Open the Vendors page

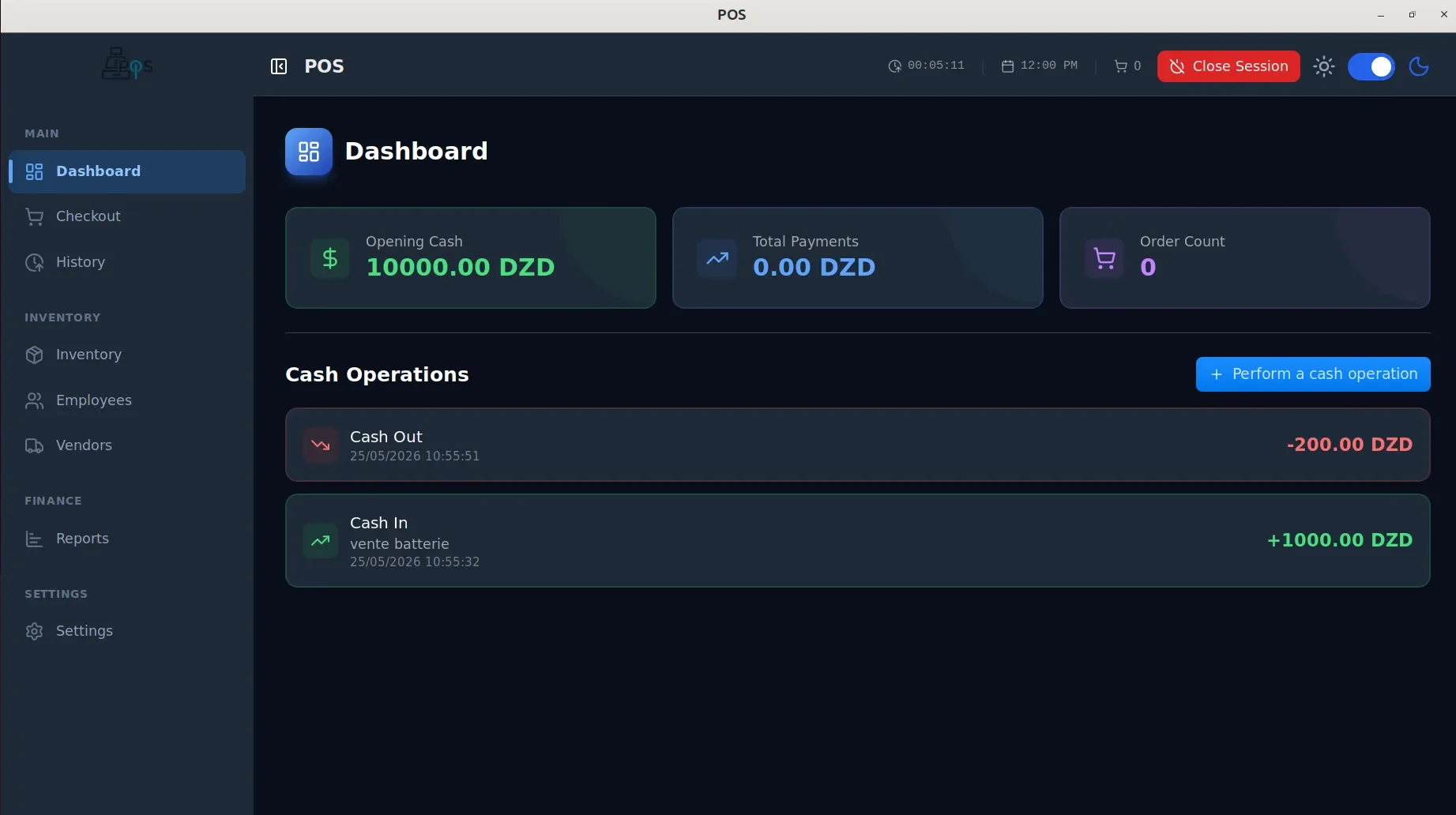[127, 445]
